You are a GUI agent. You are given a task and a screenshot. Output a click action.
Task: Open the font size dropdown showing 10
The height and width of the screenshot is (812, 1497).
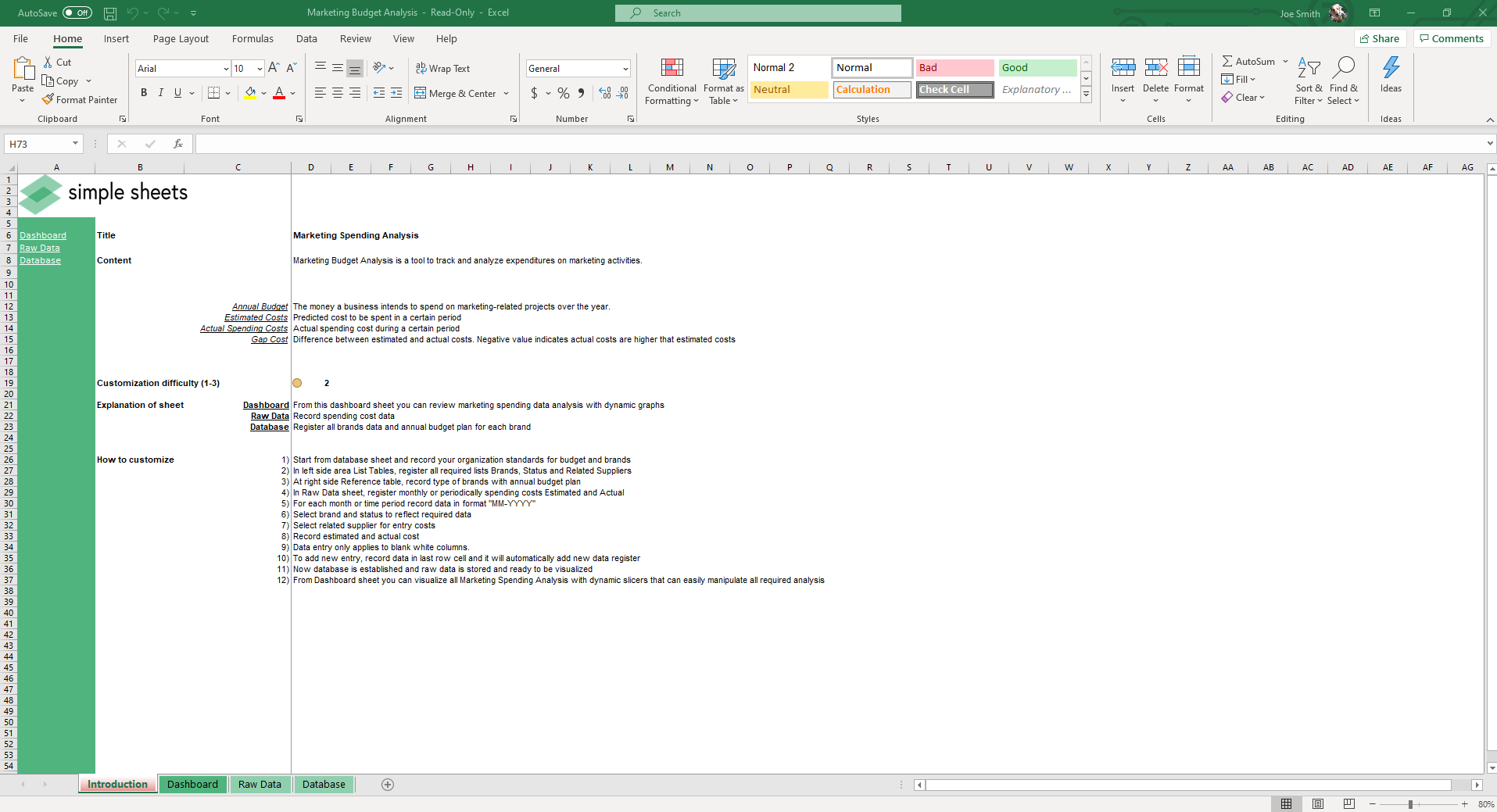click(260, 69)
